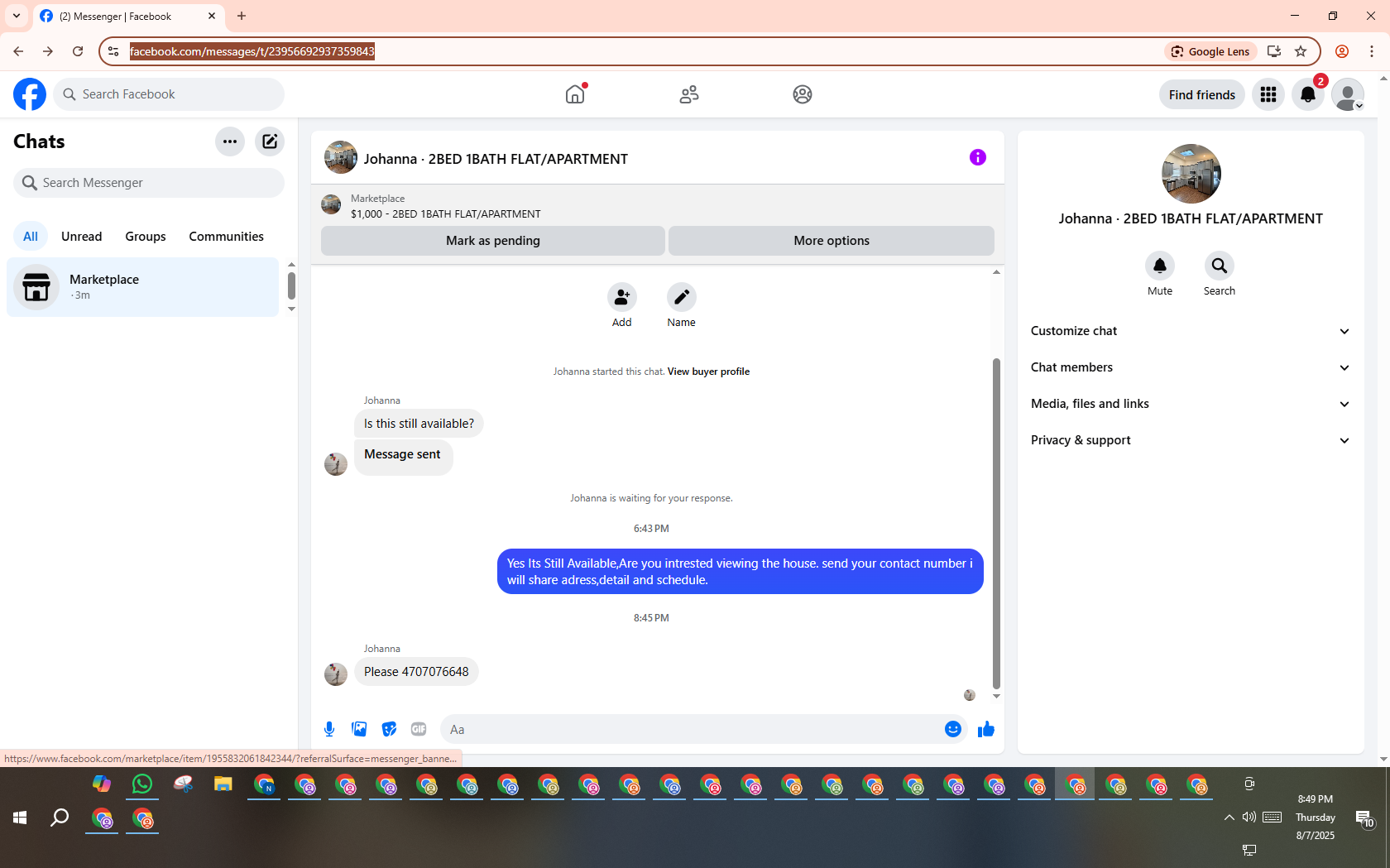
Task: Open Windows Start menu
Action: [x=20, y=818]
